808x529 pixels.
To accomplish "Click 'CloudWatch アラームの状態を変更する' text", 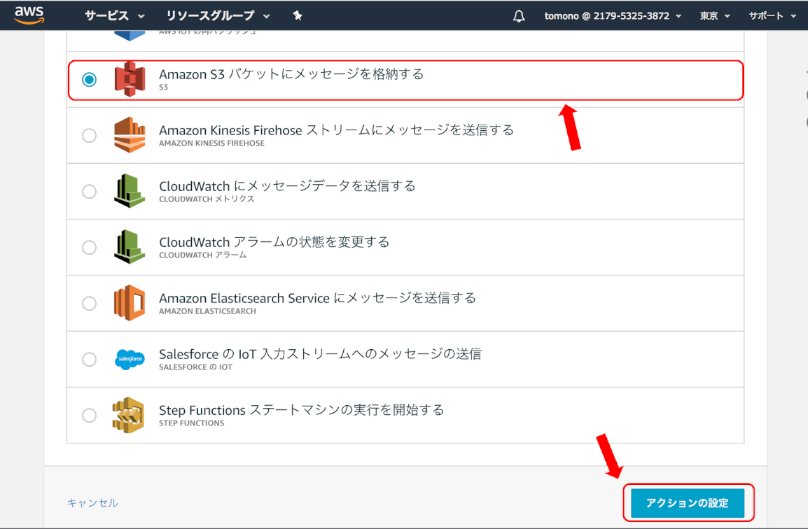I will tap(274, 242).
